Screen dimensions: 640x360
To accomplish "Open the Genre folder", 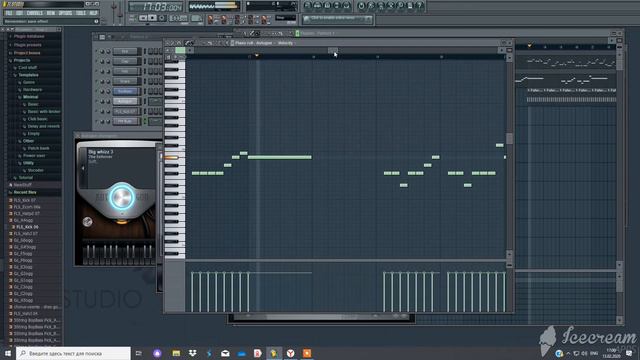I will (29, 82).
